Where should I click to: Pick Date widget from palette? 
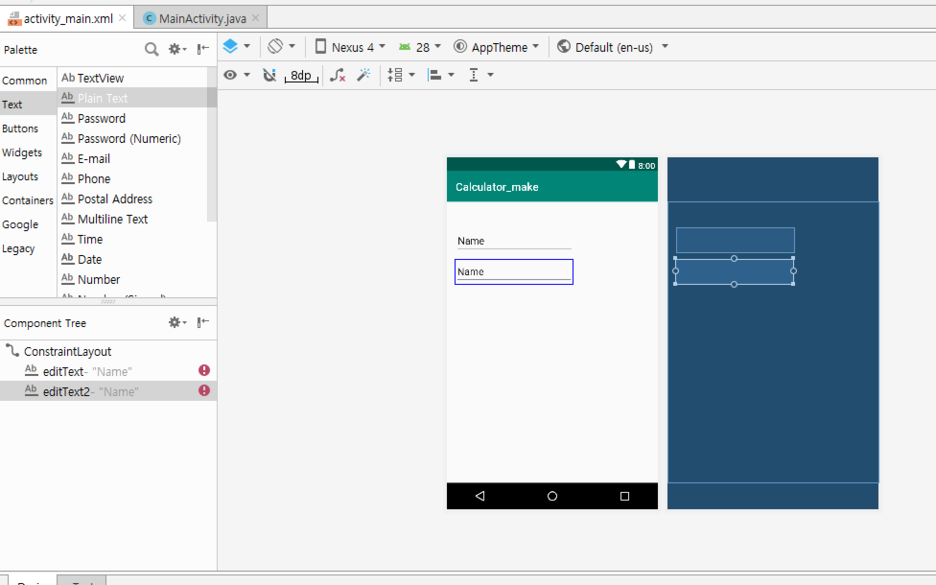(133, 260)
